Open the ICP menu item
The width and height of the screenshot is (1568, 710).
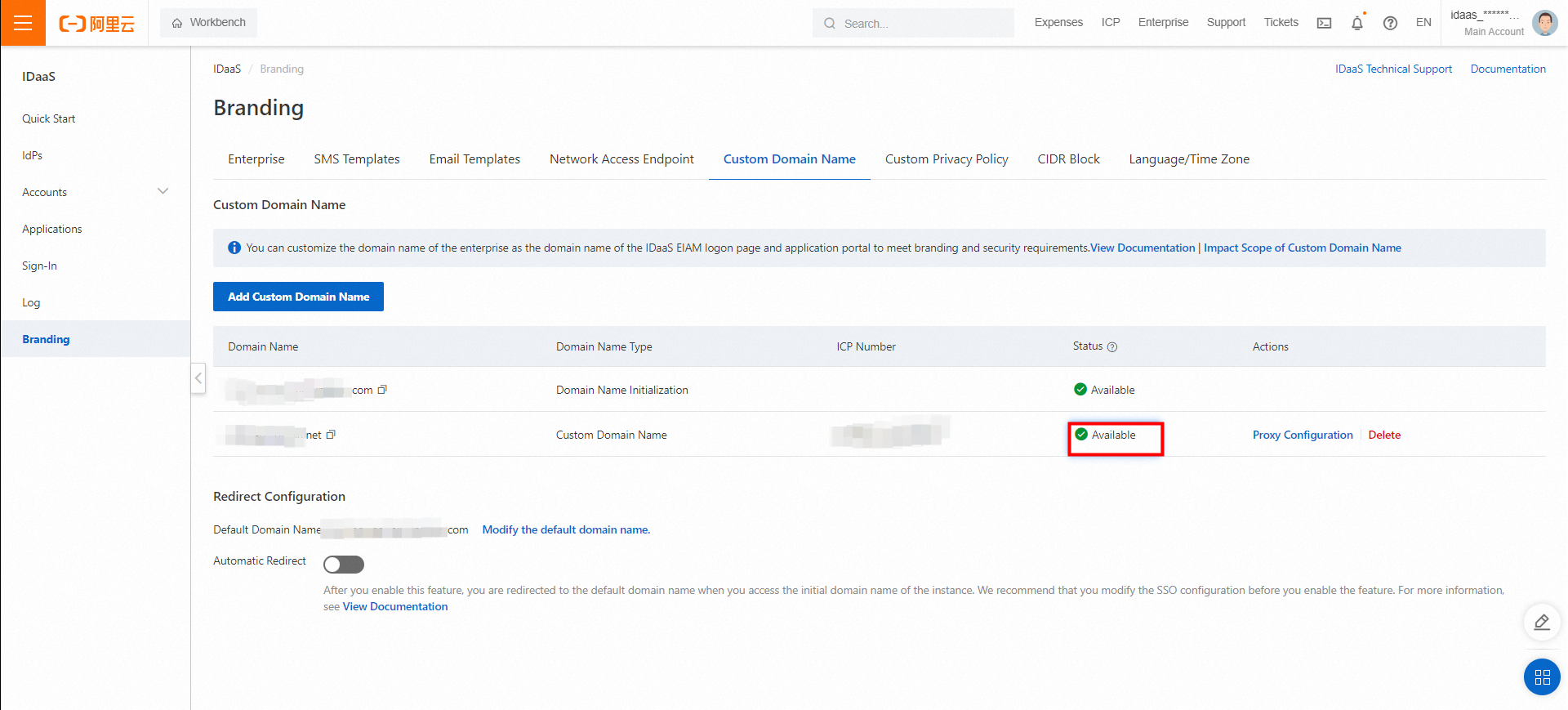click(1111, 22)
